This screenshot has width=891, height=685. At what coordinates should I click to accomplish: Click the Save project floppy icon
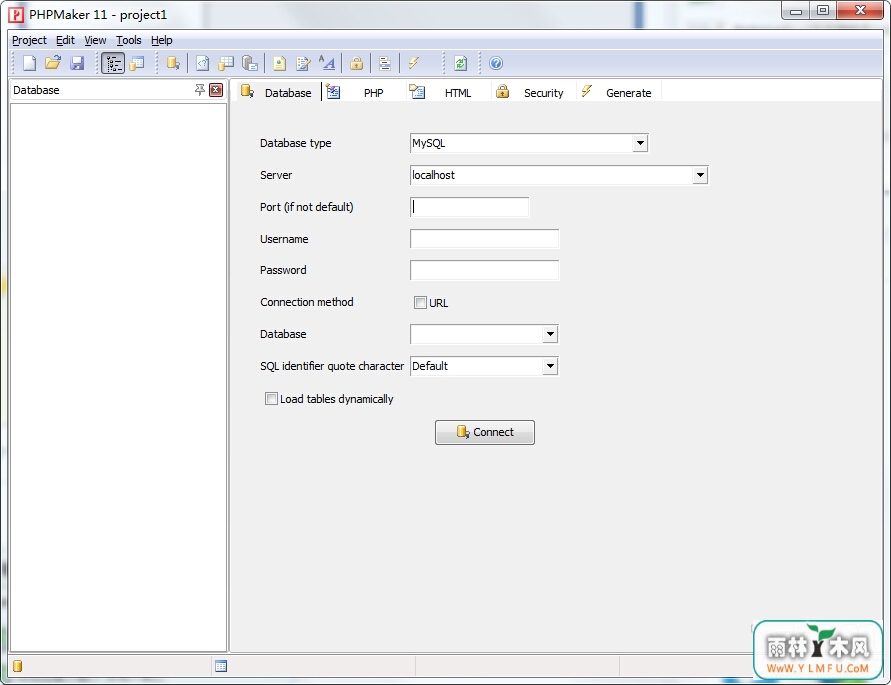pyautogui.click(x=77, y=63)
